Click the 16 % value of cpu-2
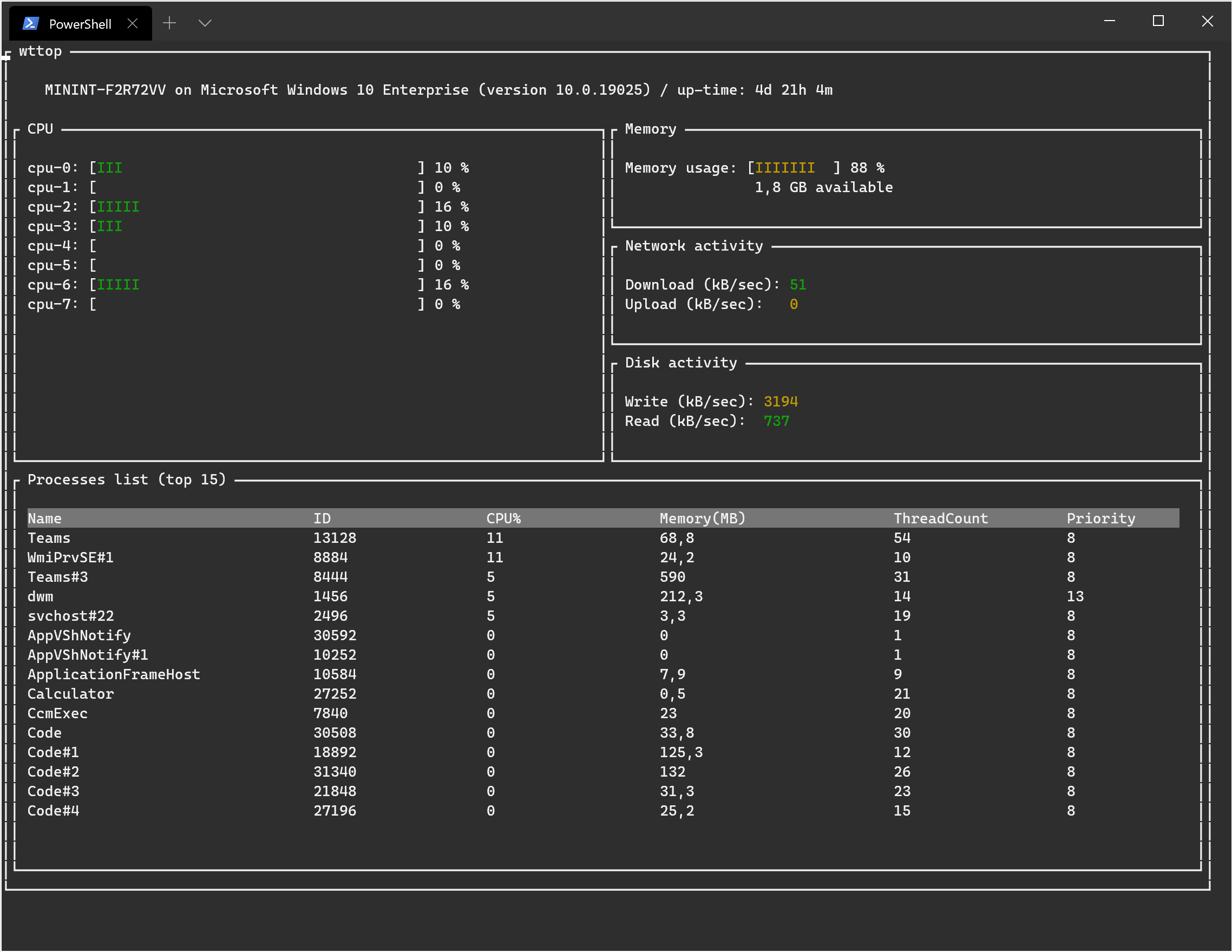 click(451, 206)
